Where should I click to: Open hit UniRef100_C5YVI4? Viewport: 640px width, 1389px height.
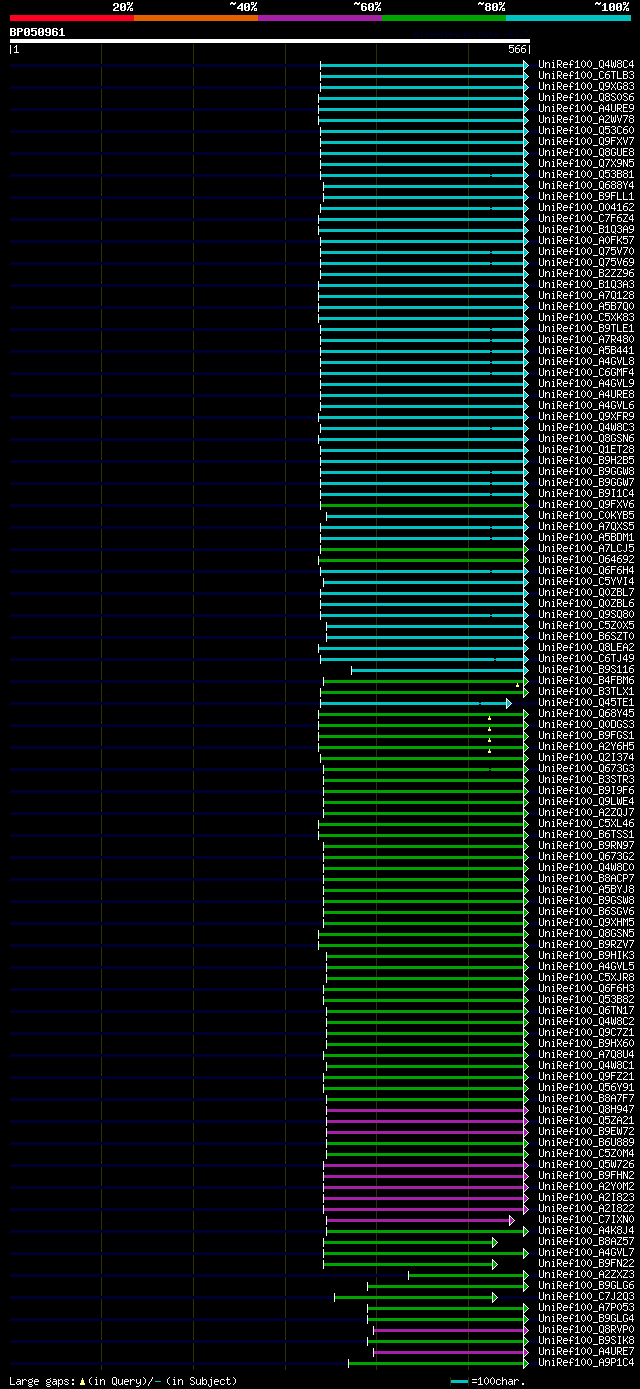[x=586, y=581]
